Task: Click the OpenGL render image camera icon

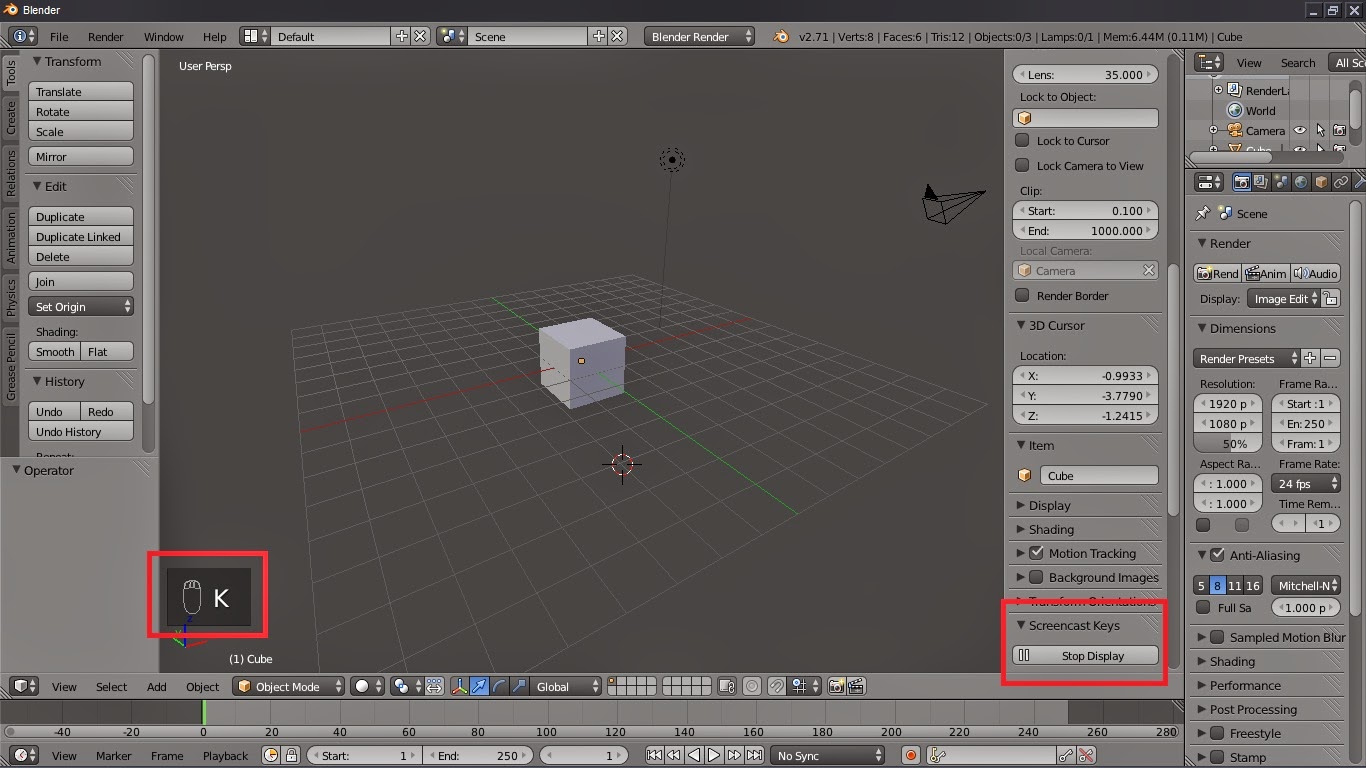Action: click(836, 686)
